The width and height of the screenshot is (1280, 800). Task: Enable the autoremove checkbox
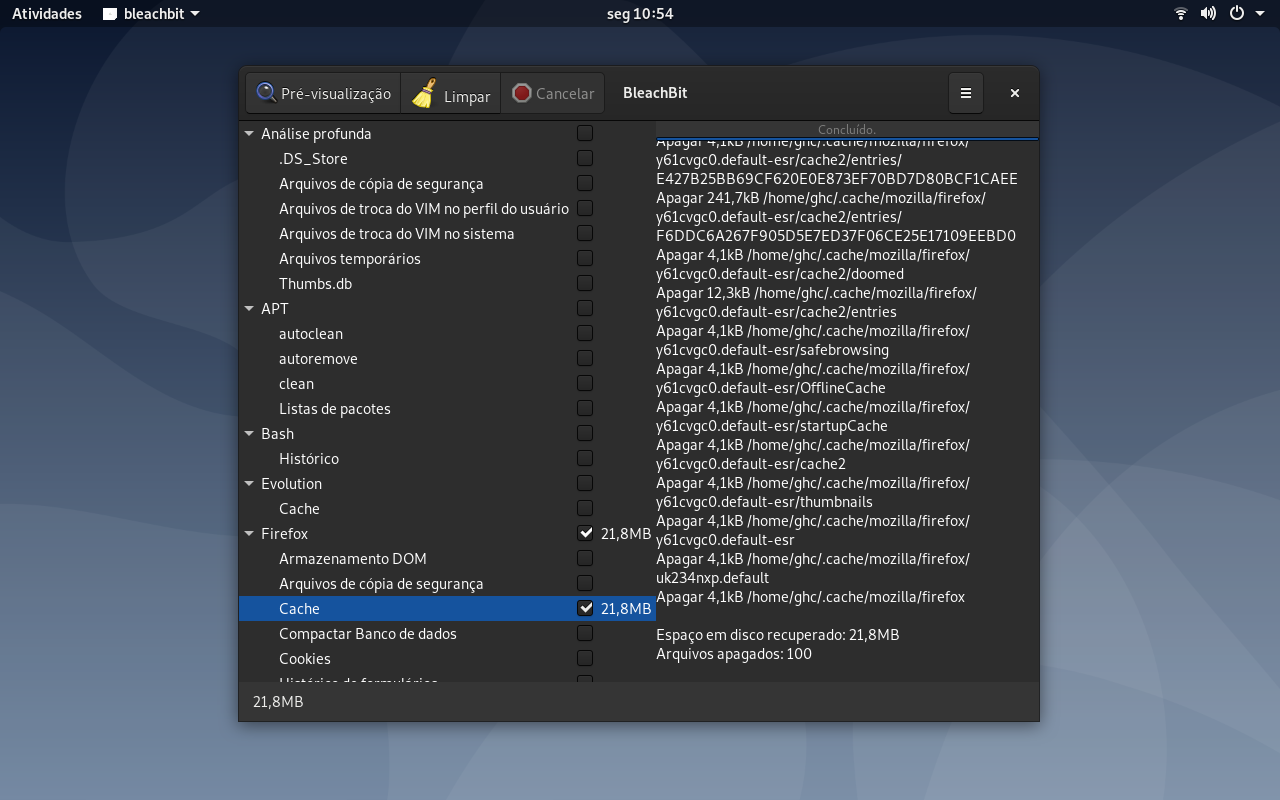[x=585, y=358]
